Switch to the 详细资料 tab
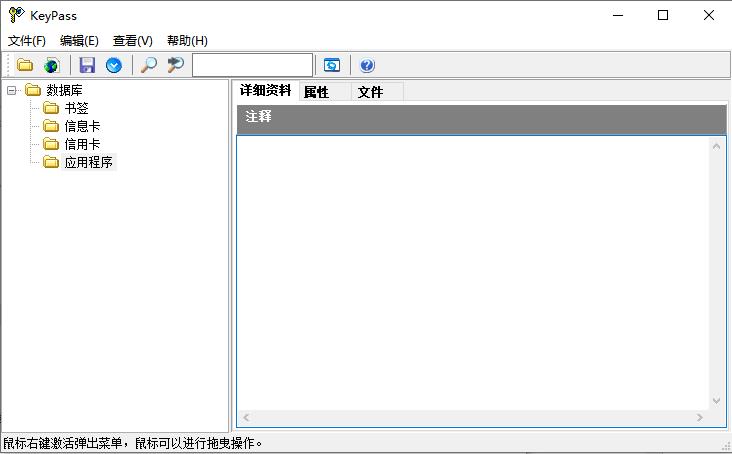The height and width of the screenshot is (454, 732). click(266, 90)
